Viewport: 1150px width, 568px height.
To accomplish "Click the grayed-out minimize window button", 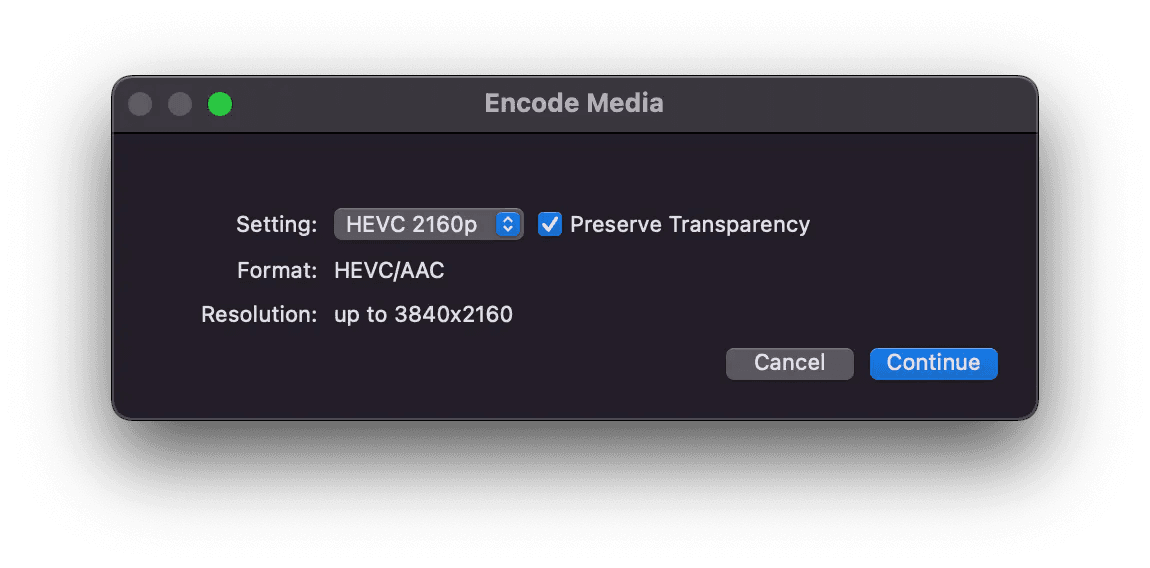I will pos(180,104).
